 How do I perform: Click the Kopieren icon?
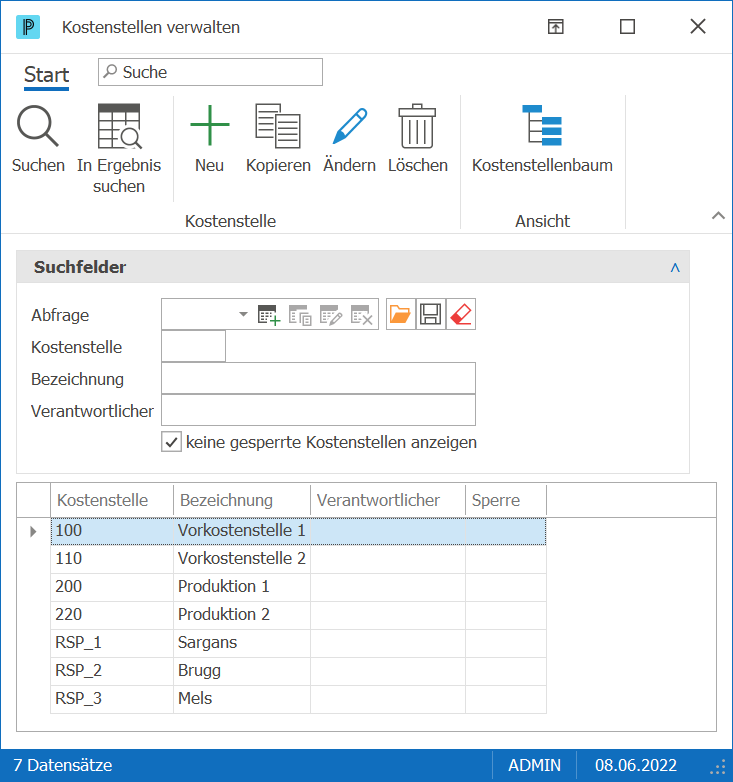tap(278, 126)
